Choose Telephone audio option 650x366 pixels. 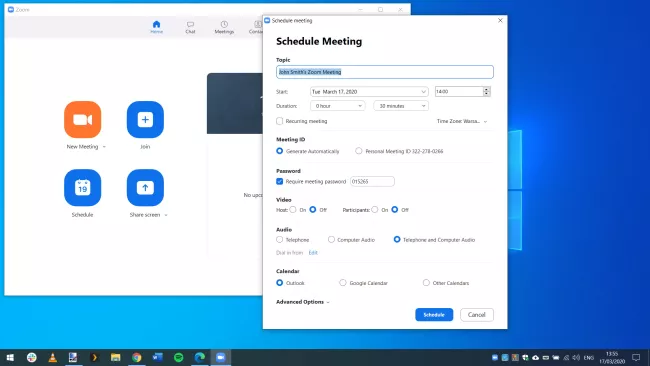point(279,240)
